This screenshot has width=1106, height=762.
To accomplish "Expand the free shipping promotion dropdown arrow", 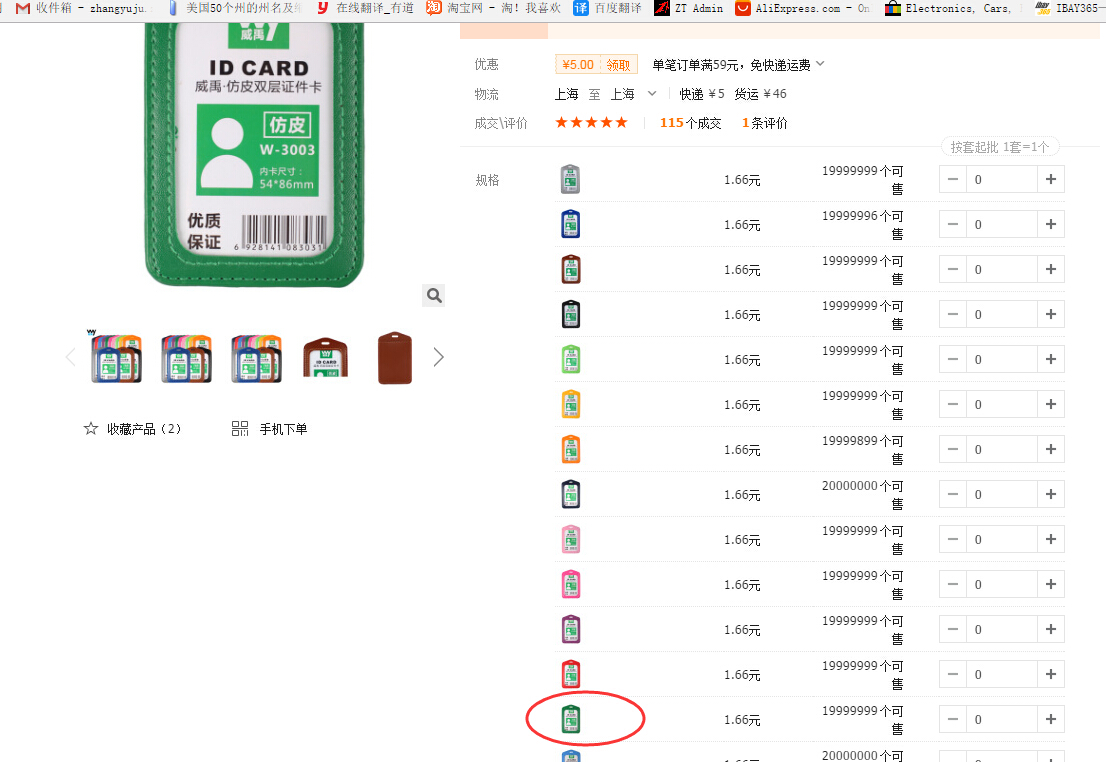I will coord(820,64).
